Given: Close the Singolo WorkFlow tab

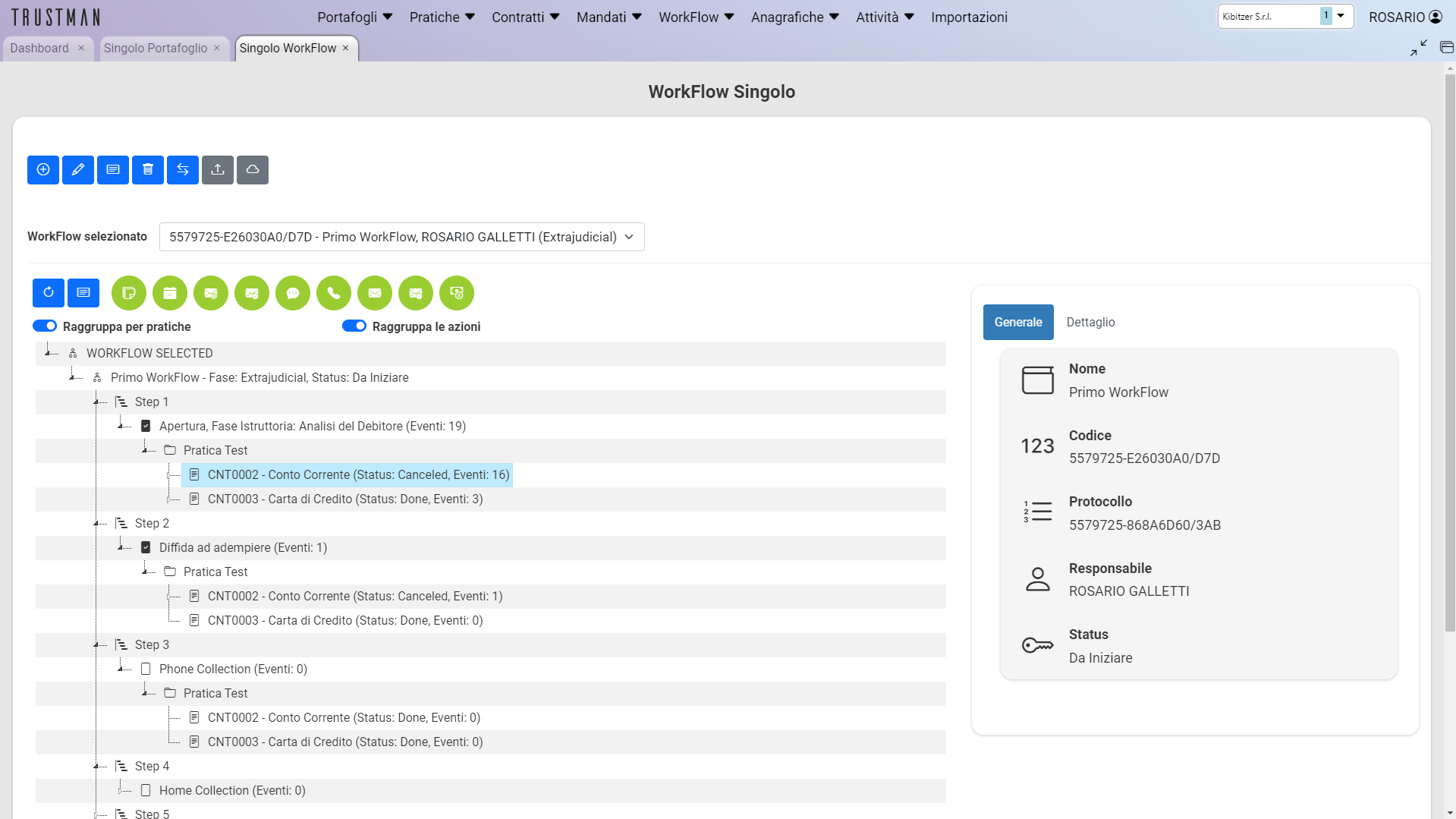Looking at the screenshot, I should click(x=346, y=48).
